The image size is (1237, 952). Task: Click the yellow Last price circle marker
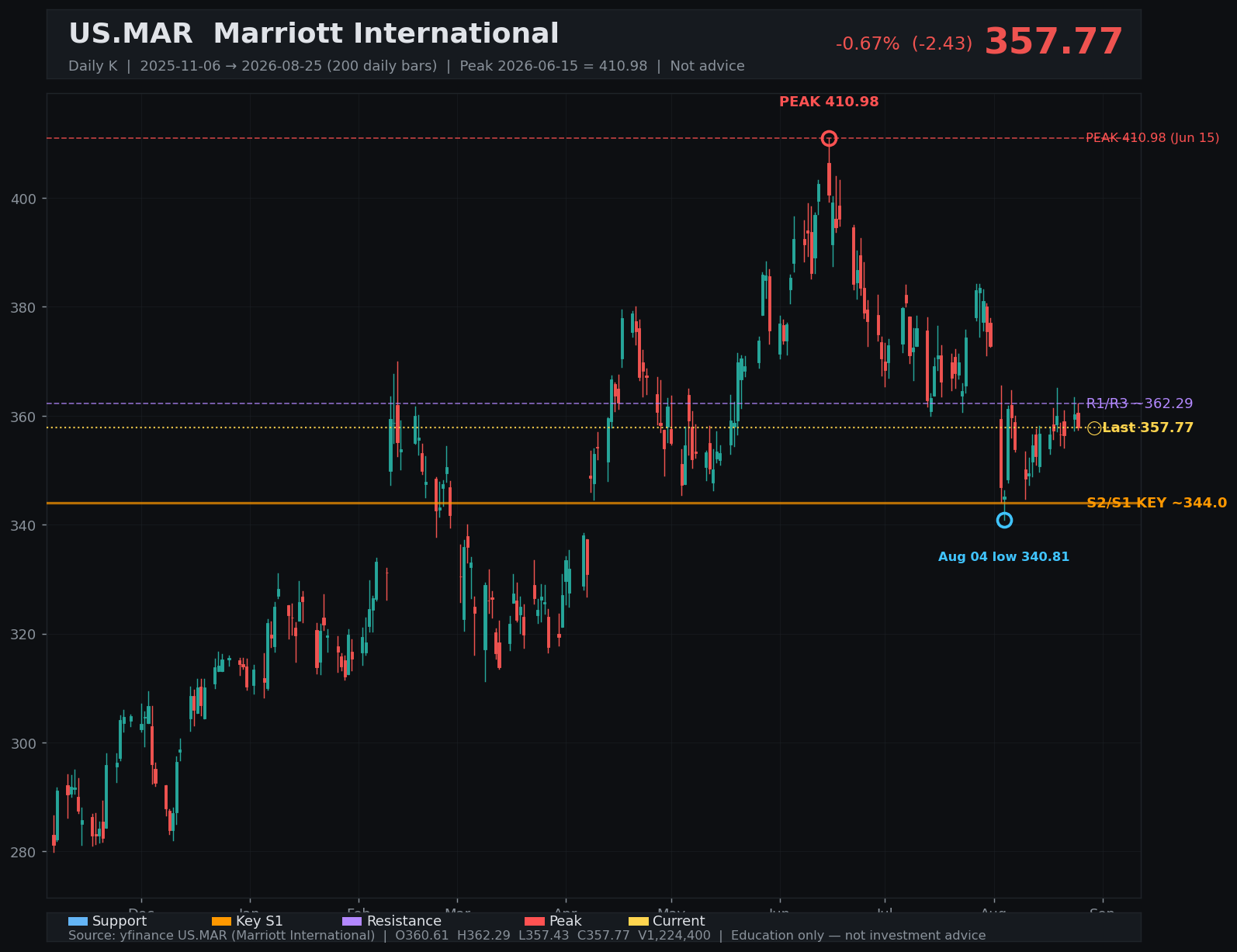point(1094,428)
